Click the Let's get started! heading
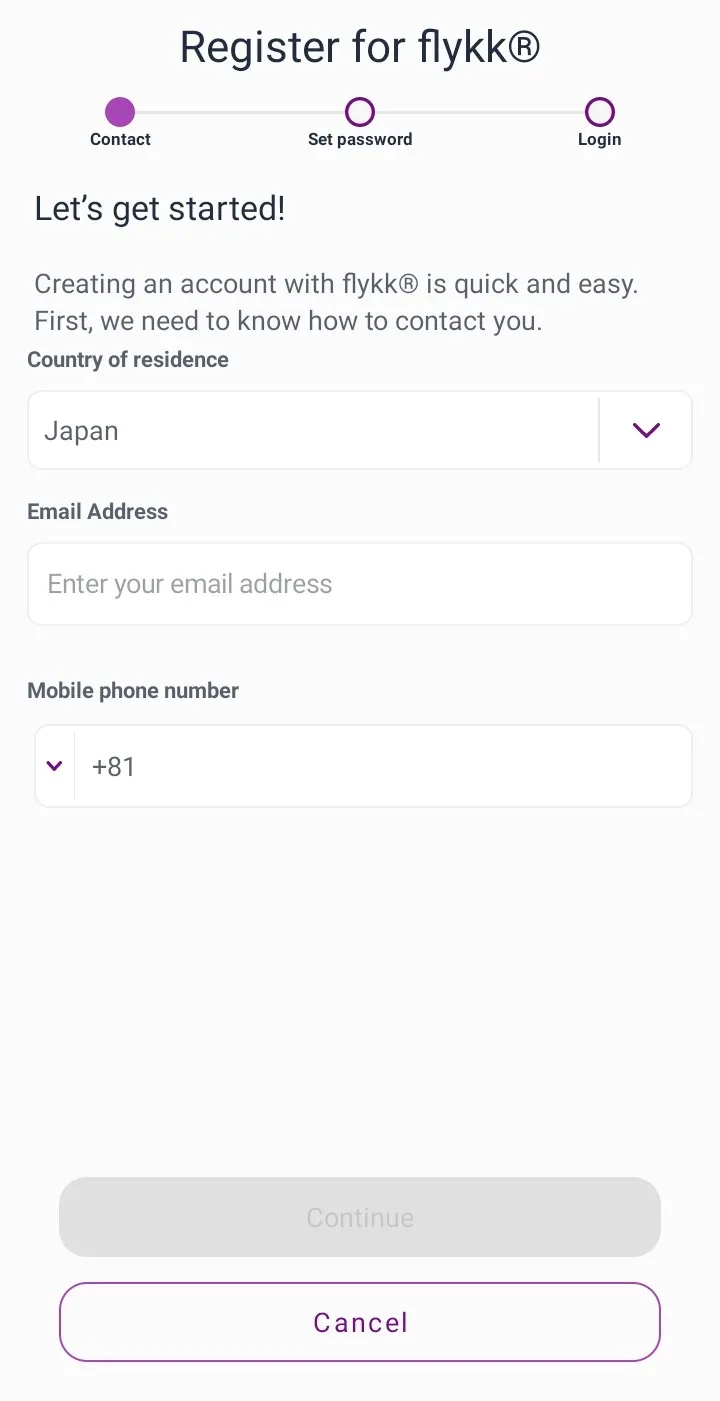The width and height of the screenshot is (720, 1401). click(160, 209)
